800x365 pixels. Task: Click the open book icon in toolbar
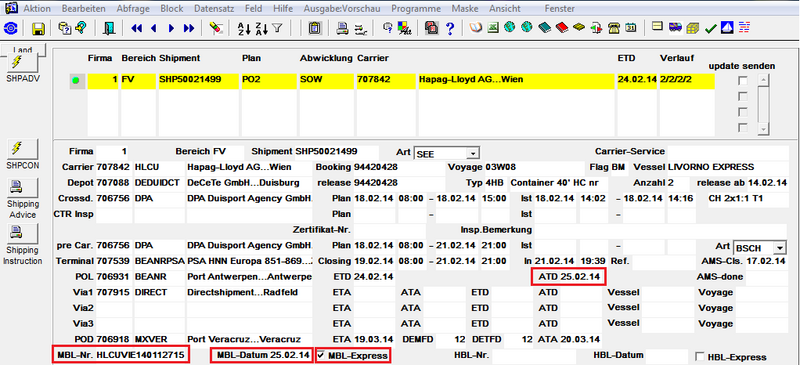476,28
